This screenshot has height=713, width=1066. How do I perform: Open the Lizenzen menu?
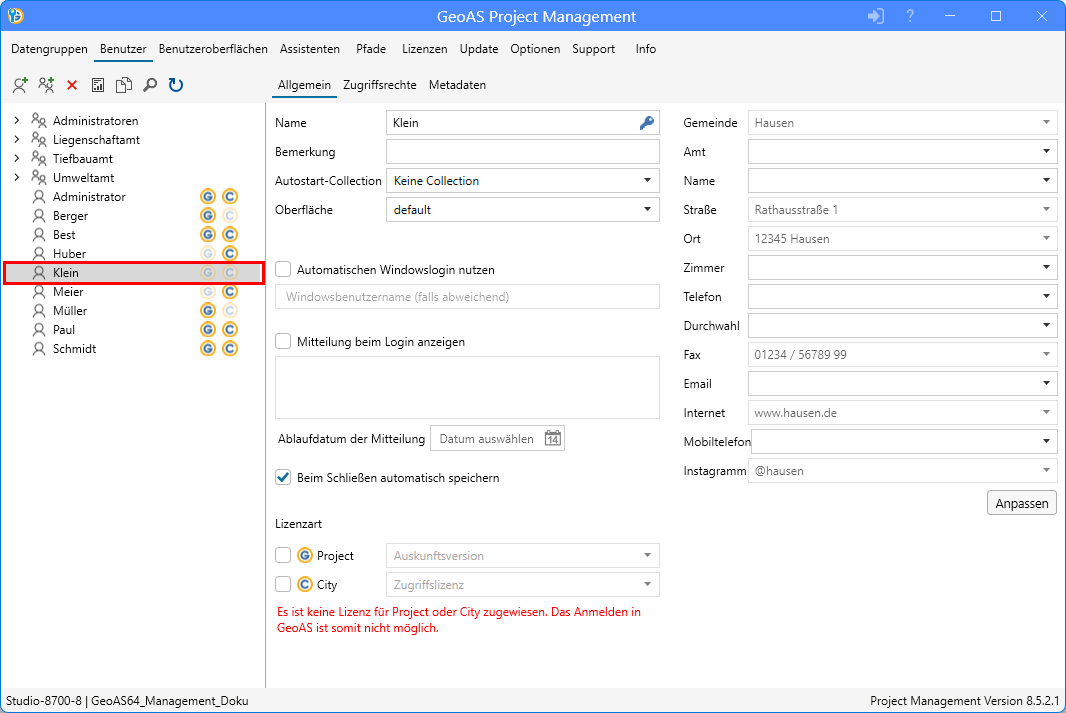(424, 49)
